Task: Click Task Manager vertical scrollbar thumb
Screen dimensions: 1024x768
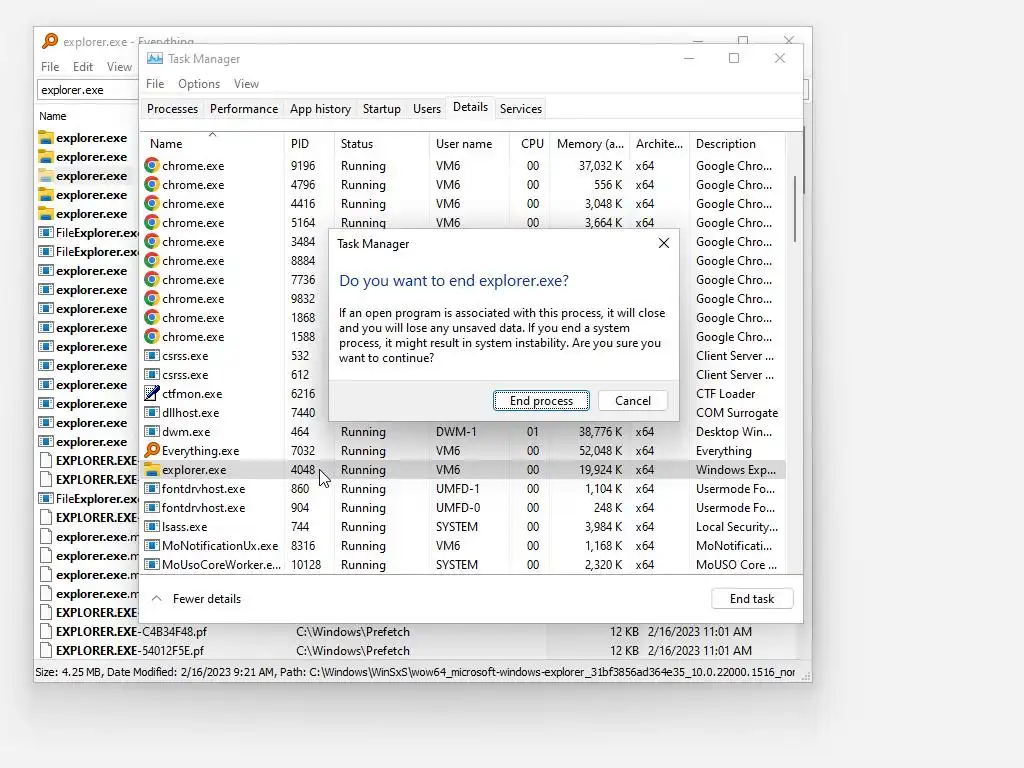Action: tap(795, 209)
